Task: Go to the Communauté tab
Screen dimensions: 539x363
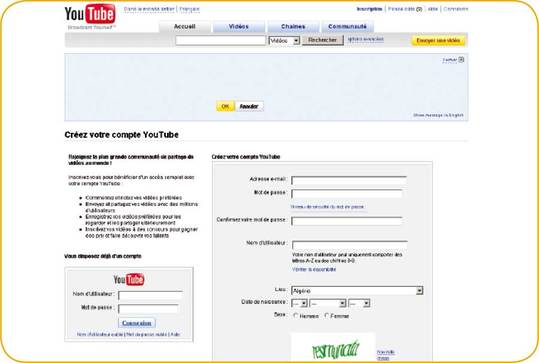Action: coord(347,26)
